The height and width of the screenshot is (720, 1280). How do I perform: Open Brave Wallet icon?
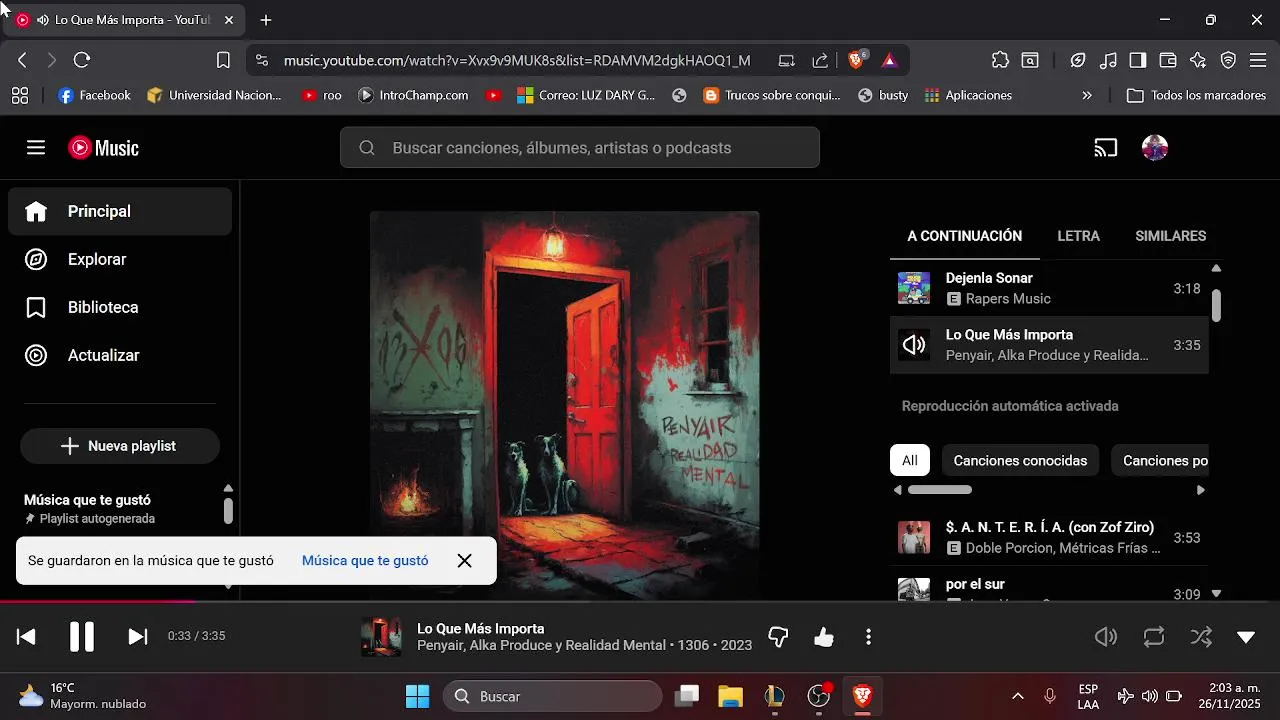[x=1167, y=60]
